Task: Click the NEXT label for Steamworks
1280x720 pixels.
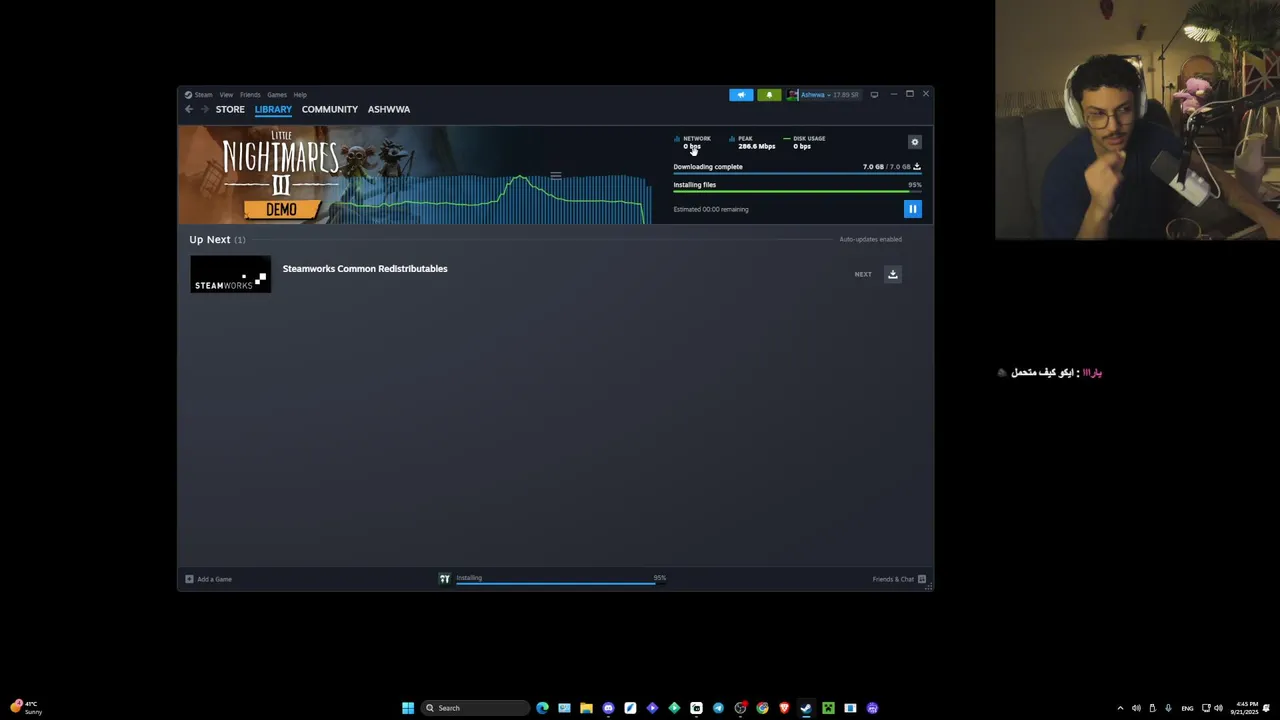Action: pos(863,274)
